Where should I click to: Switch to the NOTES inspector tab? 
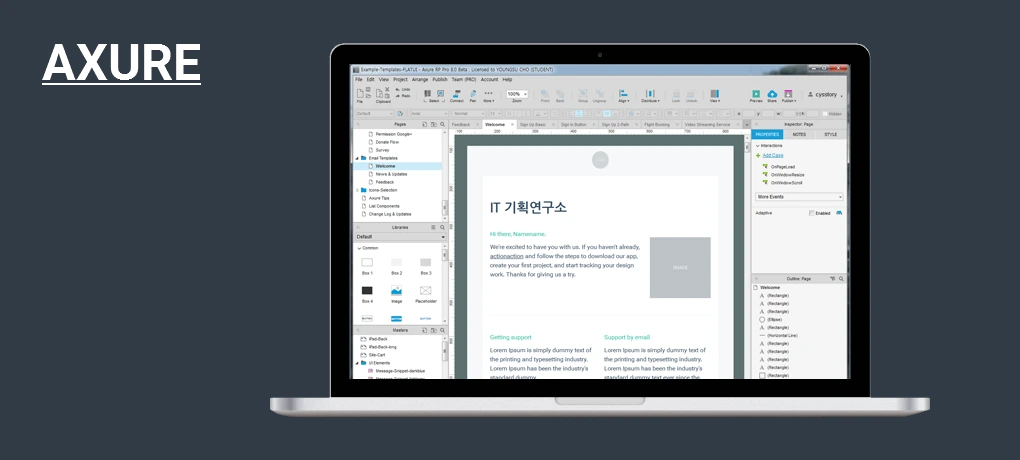pyautogui.click(x=799, y=135)
